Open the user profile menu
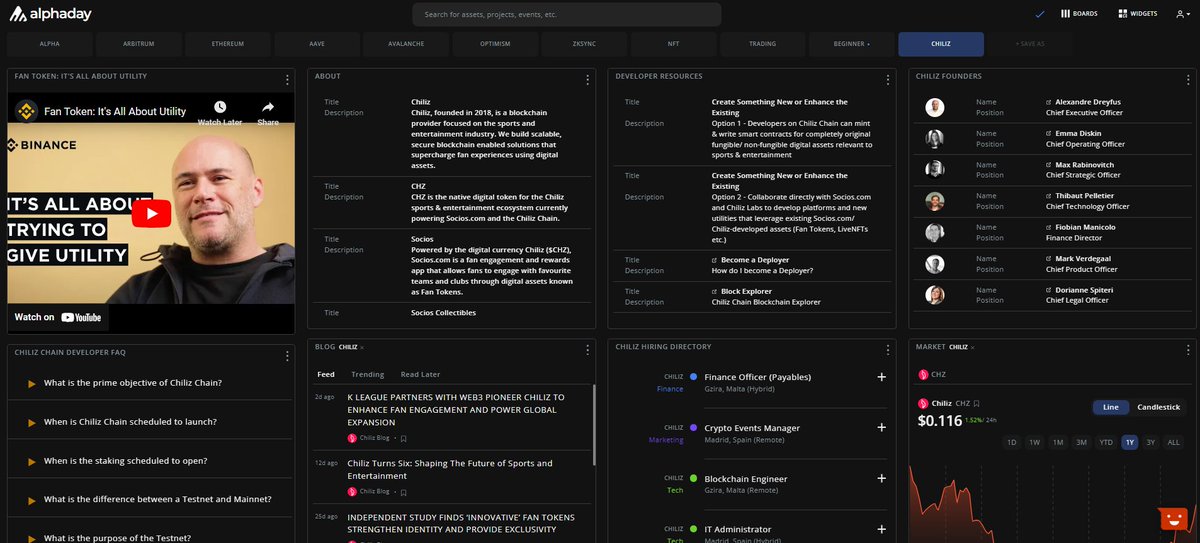 point(1182,14)
